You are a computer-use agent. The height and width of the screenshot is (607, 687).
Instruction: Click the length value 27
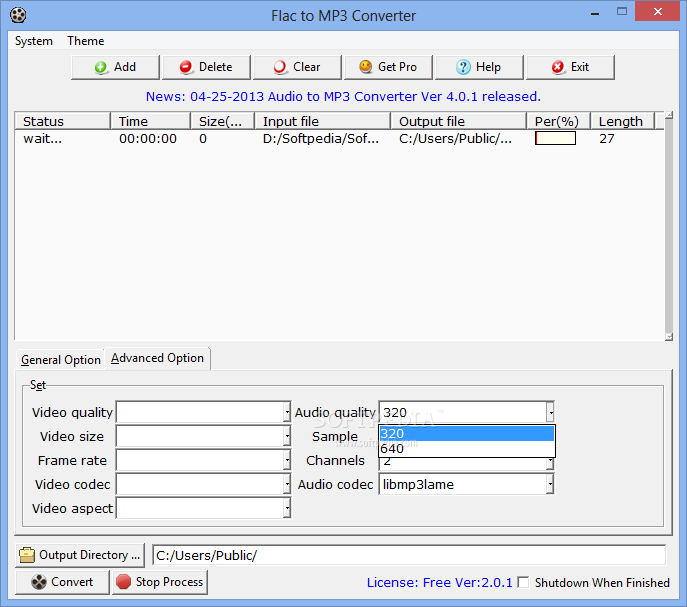pos(607,138)
